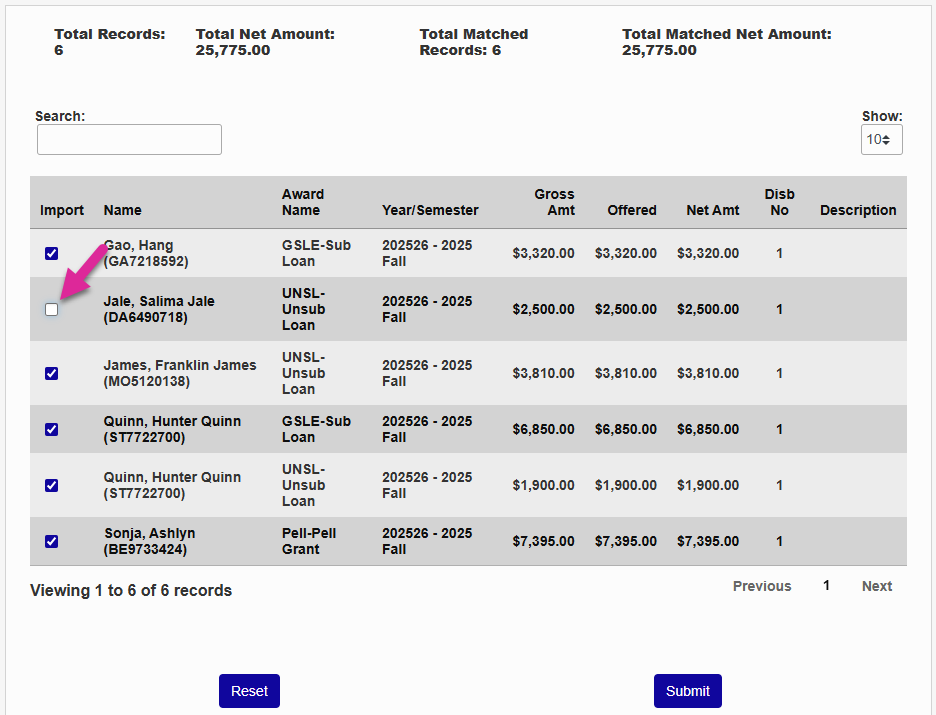This screenshot has width=936, height=715.
Task: Uncheck the import checkbox for Franklin James
Action: [x=52, y=374]
